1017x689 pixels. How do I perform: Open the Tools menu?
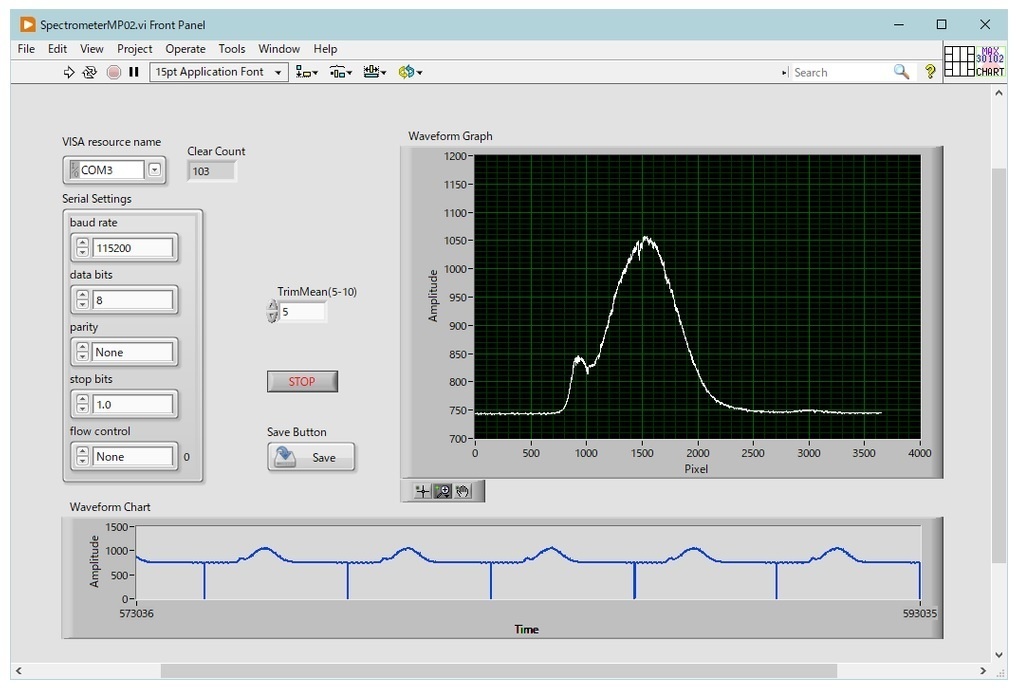tap(232, 49)
